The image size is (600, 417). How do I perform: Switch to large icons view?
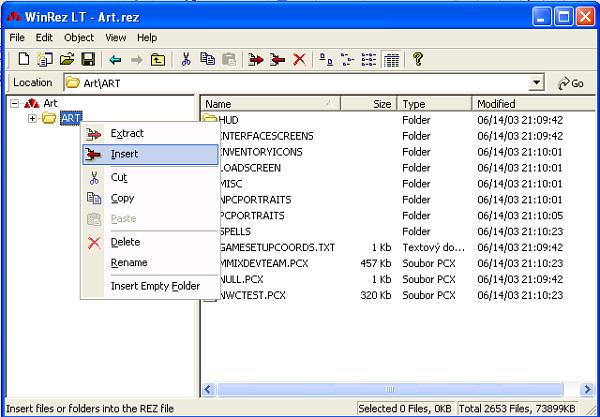pyautogui.click(x=326, y=60)
